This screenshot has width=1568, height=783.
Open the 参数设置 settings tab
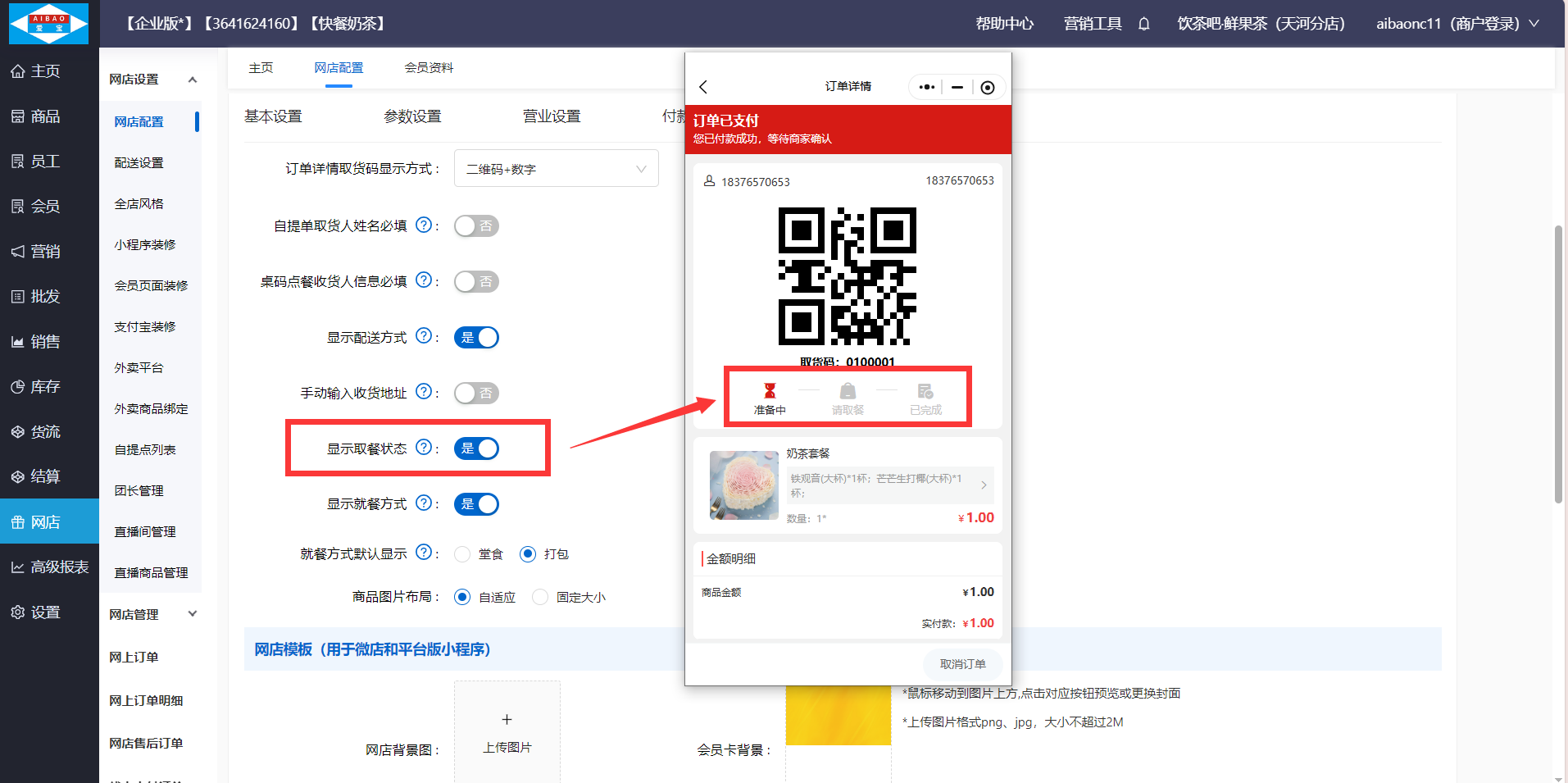point(412,116)
